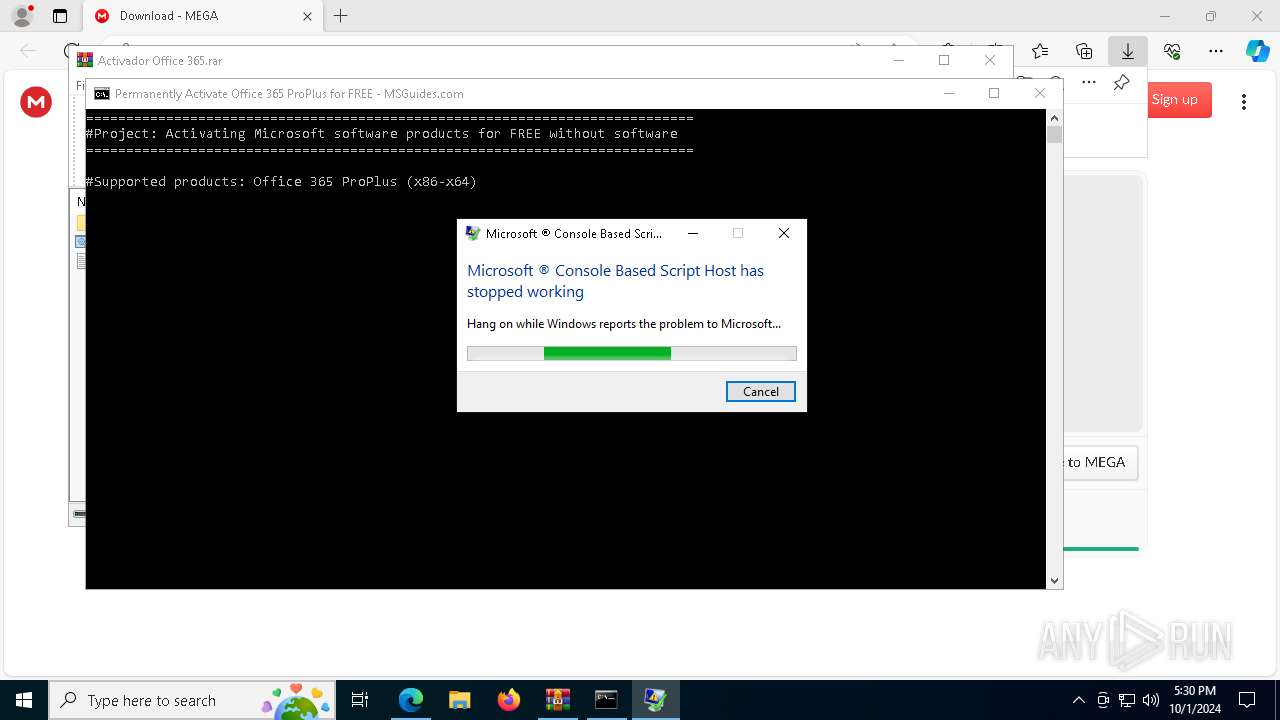1280x720 pixels.
Task: Select the Download - MEGA browser tab
Action: click(x=203, y=16)
